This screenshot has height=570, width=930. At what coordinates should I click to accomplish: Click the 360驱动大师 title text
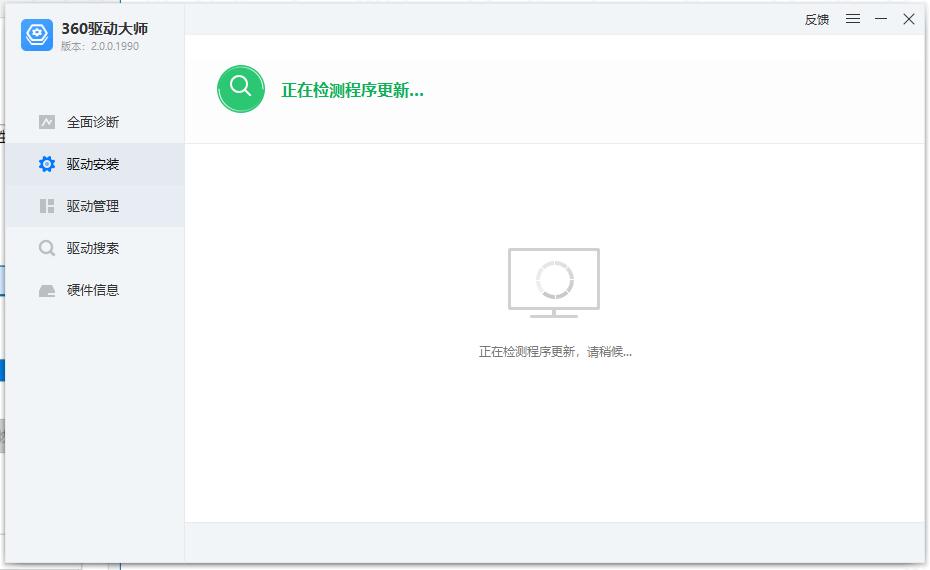pos(104,28)
